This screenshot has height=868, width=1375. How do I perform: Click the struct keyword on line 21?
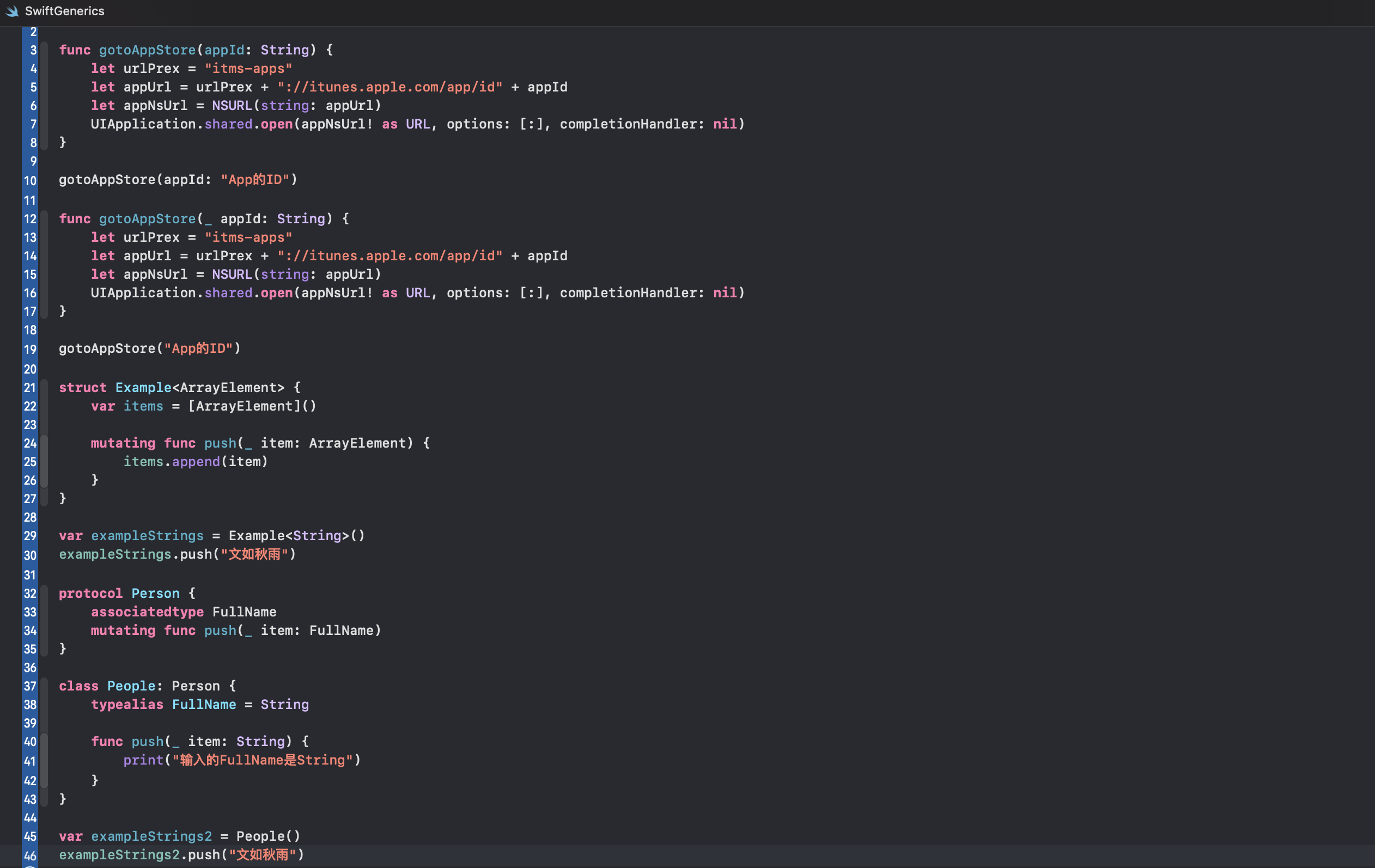(x=82, y=388)
